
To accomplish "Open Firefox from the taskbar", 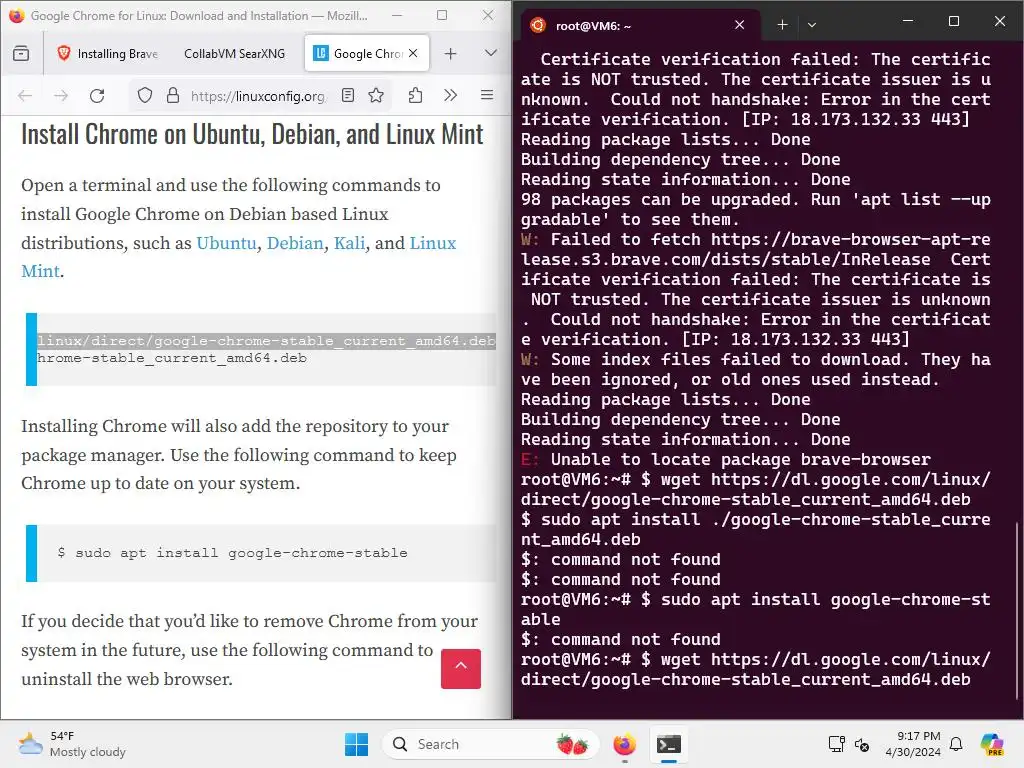I will pos(625,744).
